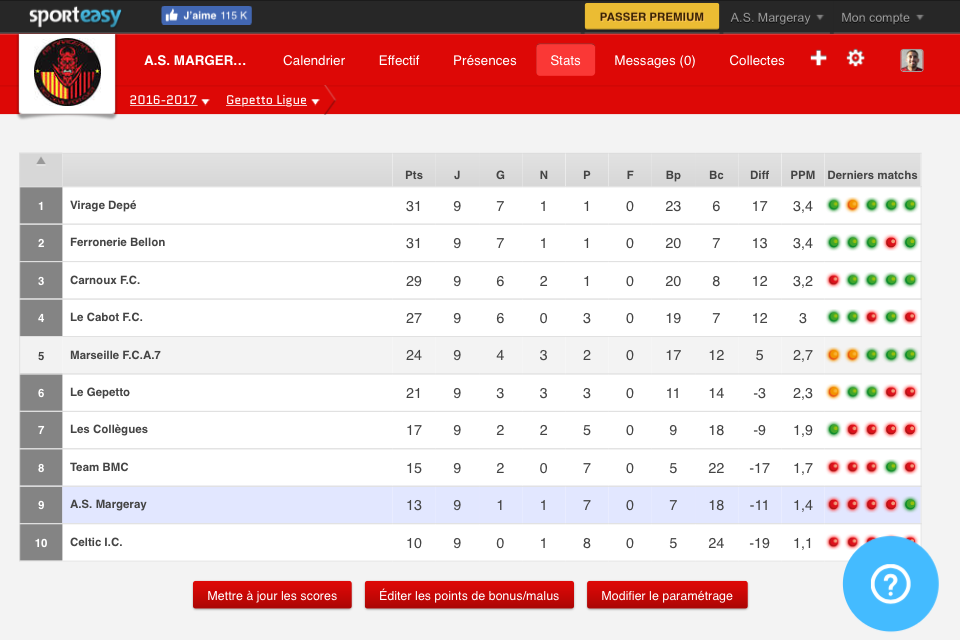
Task: Open the blue help question mark bubble
Action: point(890,584)
